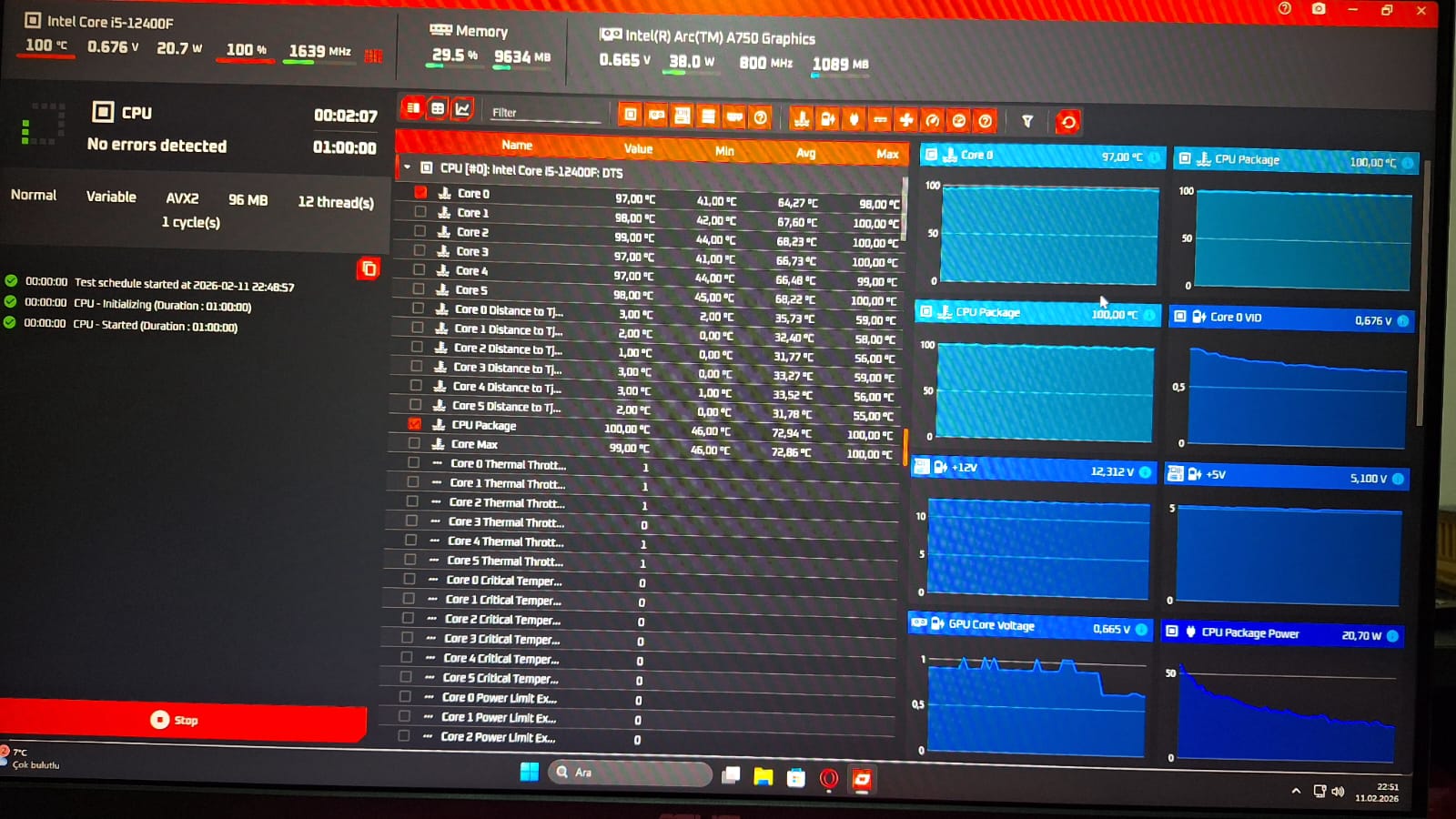Screen dimensions: 1456x819
Task: Sort the sensor table by Value column
Action: point(638,148)
